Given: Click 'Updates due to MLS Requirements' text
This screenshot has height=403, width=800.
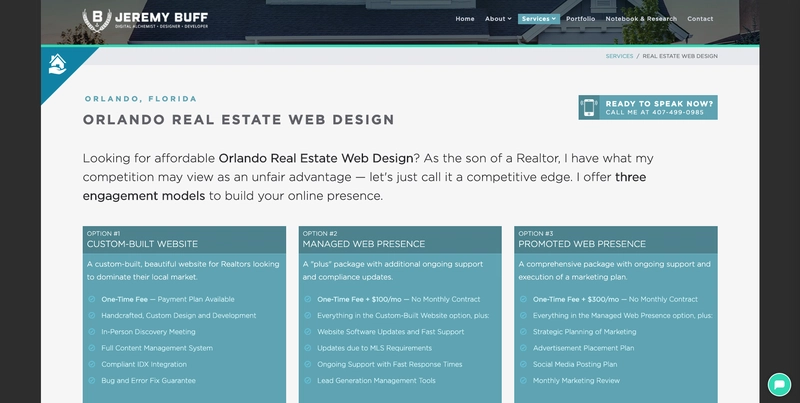Looking at the screenshot, I should [x=374, y=348].
